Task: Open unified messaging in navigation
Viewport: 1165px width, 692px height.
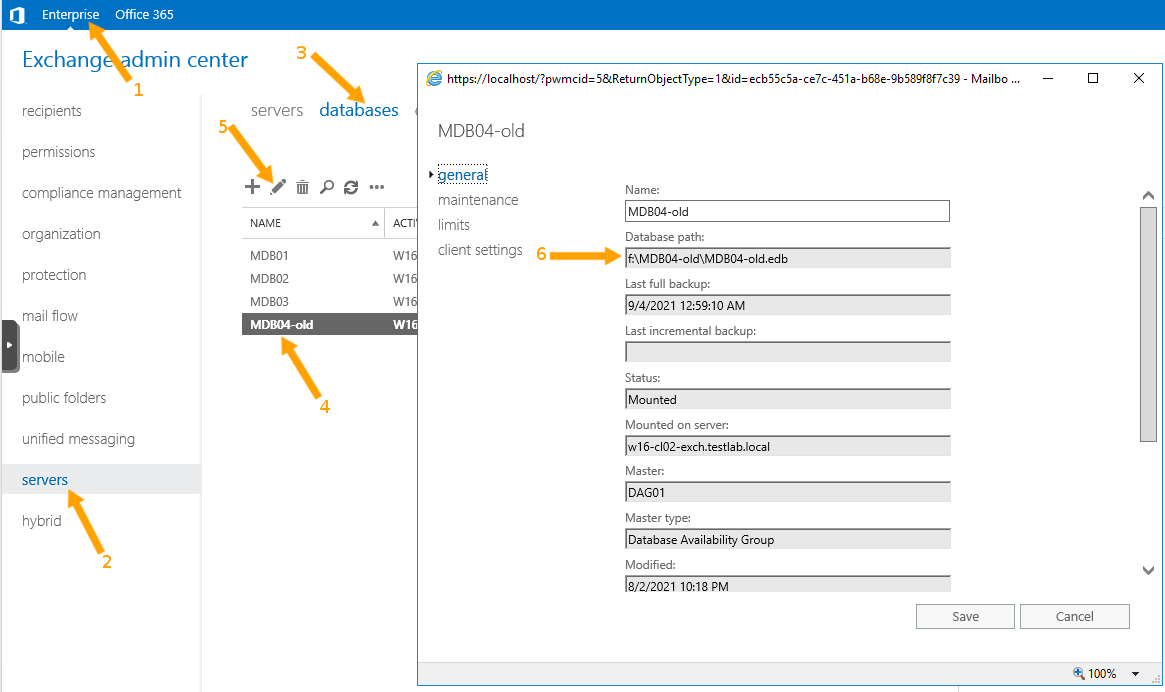Action: [x=79, y=439]
